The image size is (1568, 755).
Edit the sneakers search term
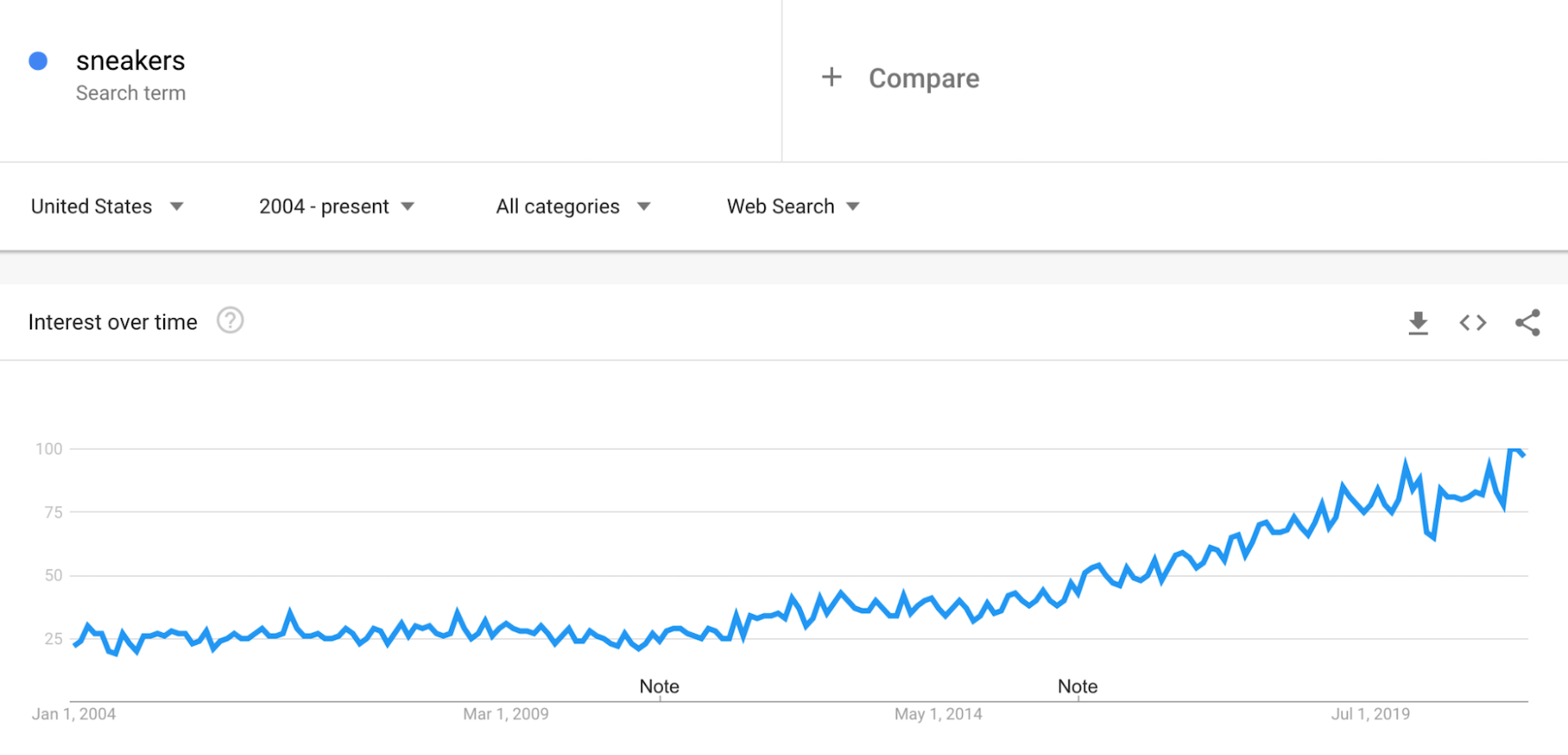click(131, 61)
